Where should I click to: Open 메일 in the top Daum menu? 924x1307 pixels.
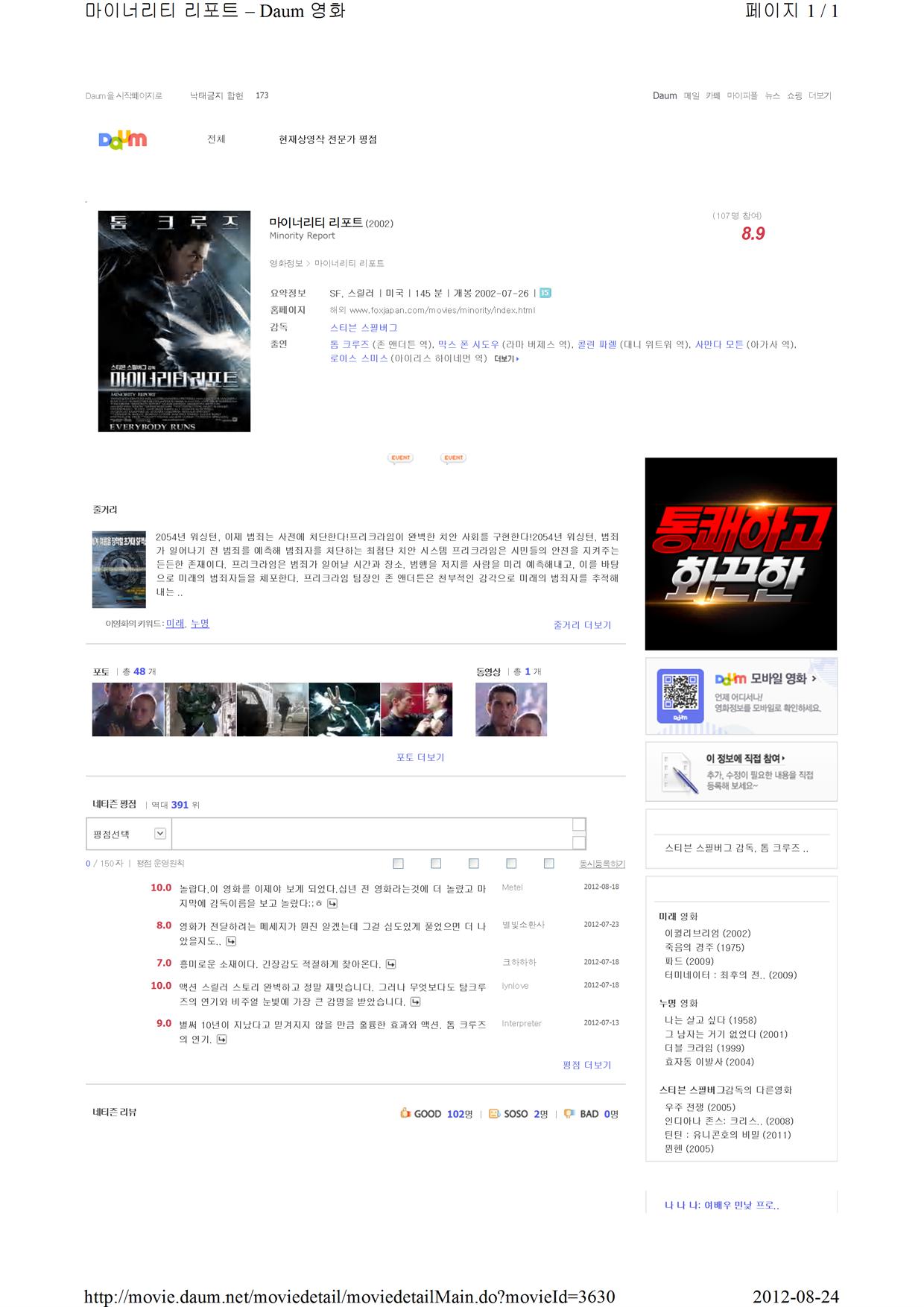coord(692,96)
